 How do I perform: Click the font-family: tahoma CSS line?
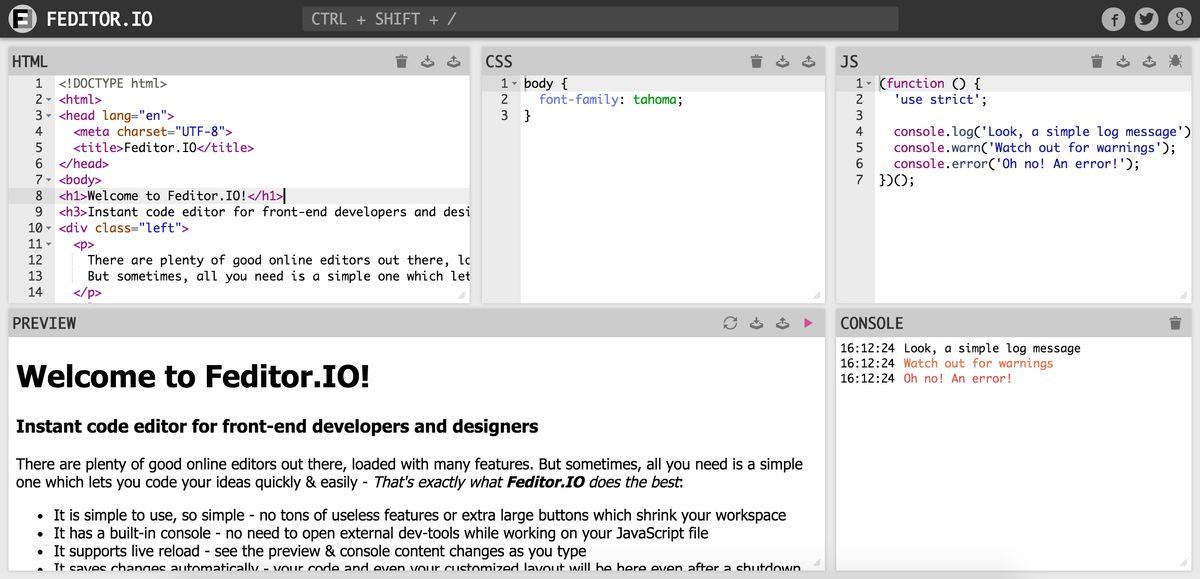coord(611,100)
